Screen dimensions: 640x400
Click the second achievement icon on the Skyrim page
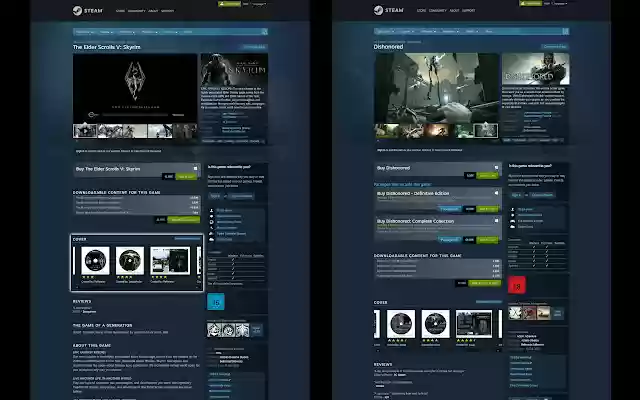coord(228,329)
